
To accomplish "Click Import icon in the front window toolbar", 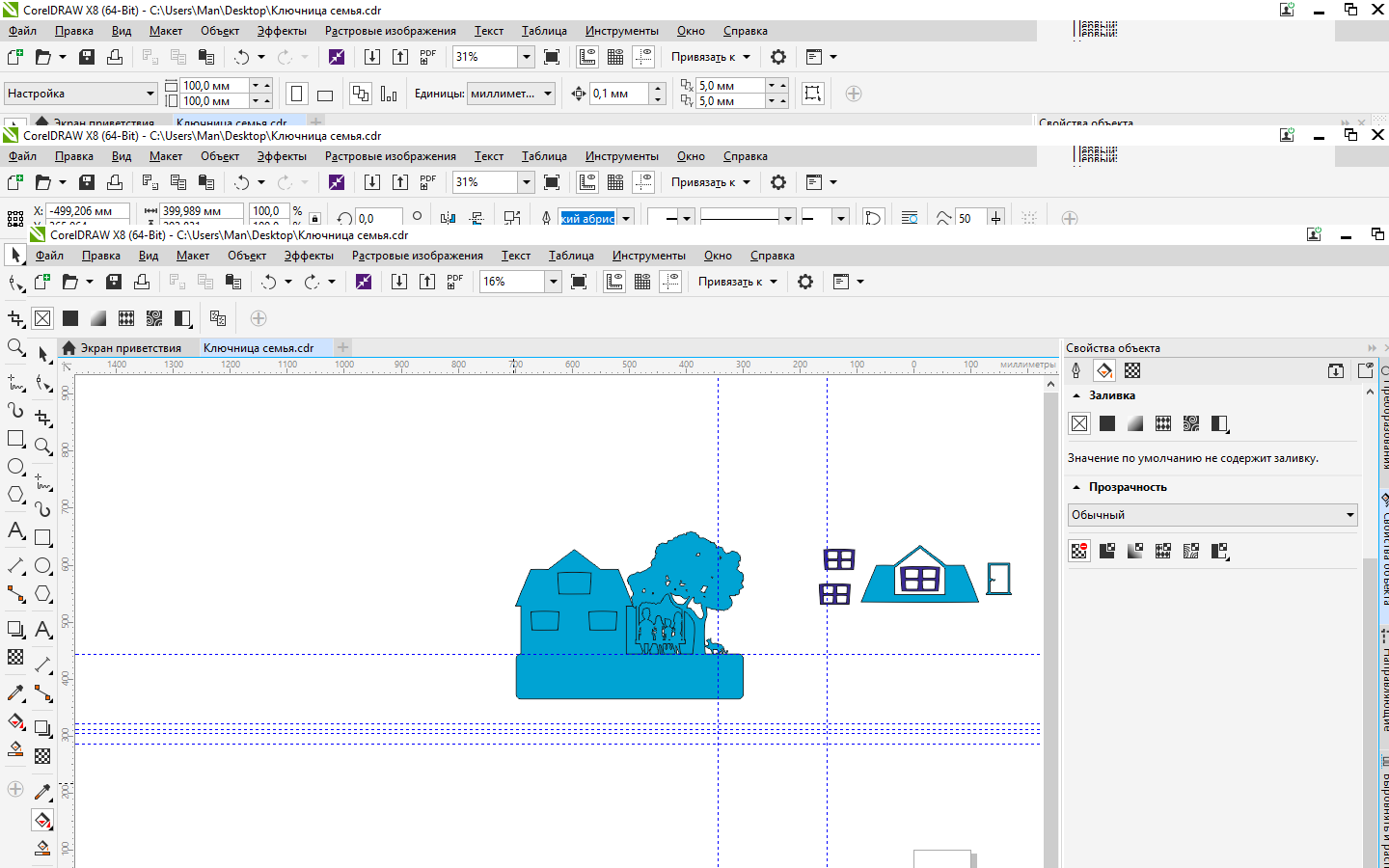I will [399, 282].
